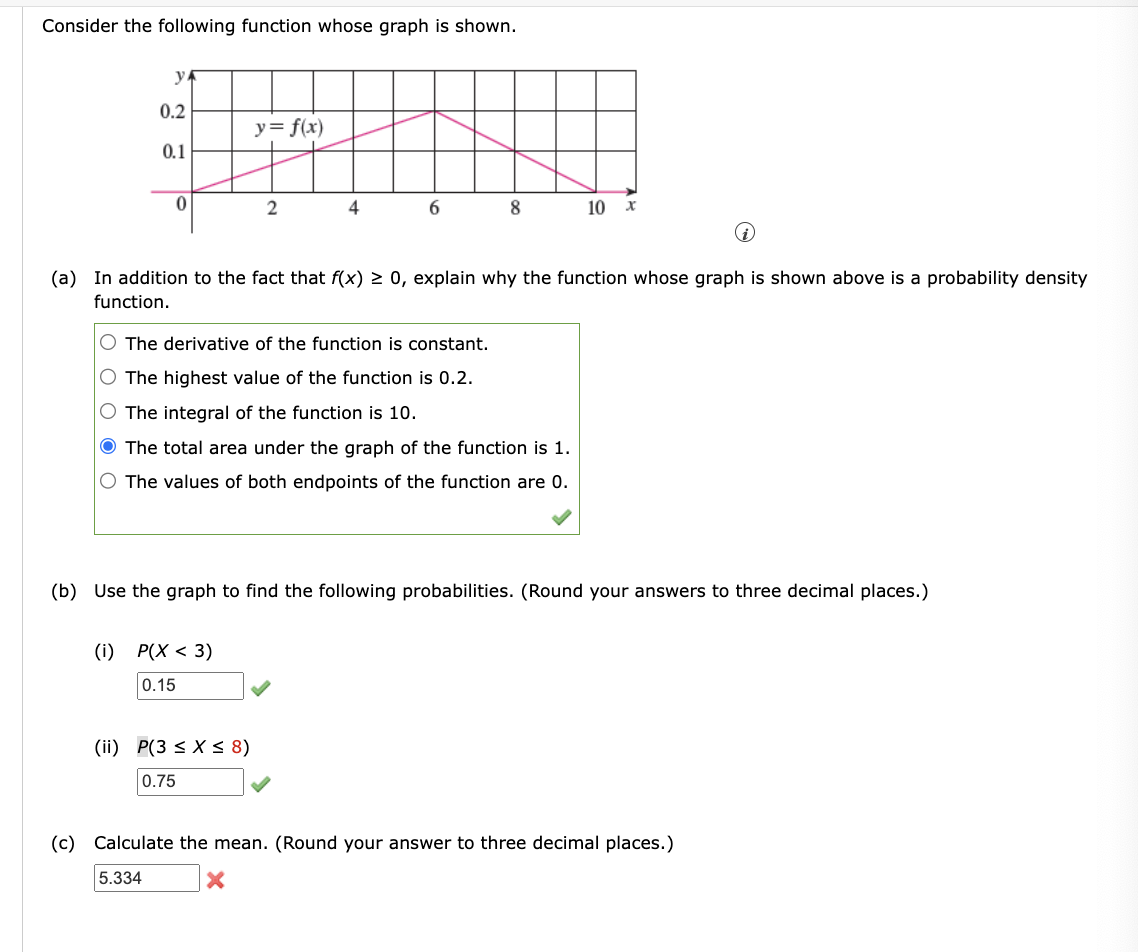Select 'The highest value of the function is 0.2'
The image size is (1138, 952).
106,378
